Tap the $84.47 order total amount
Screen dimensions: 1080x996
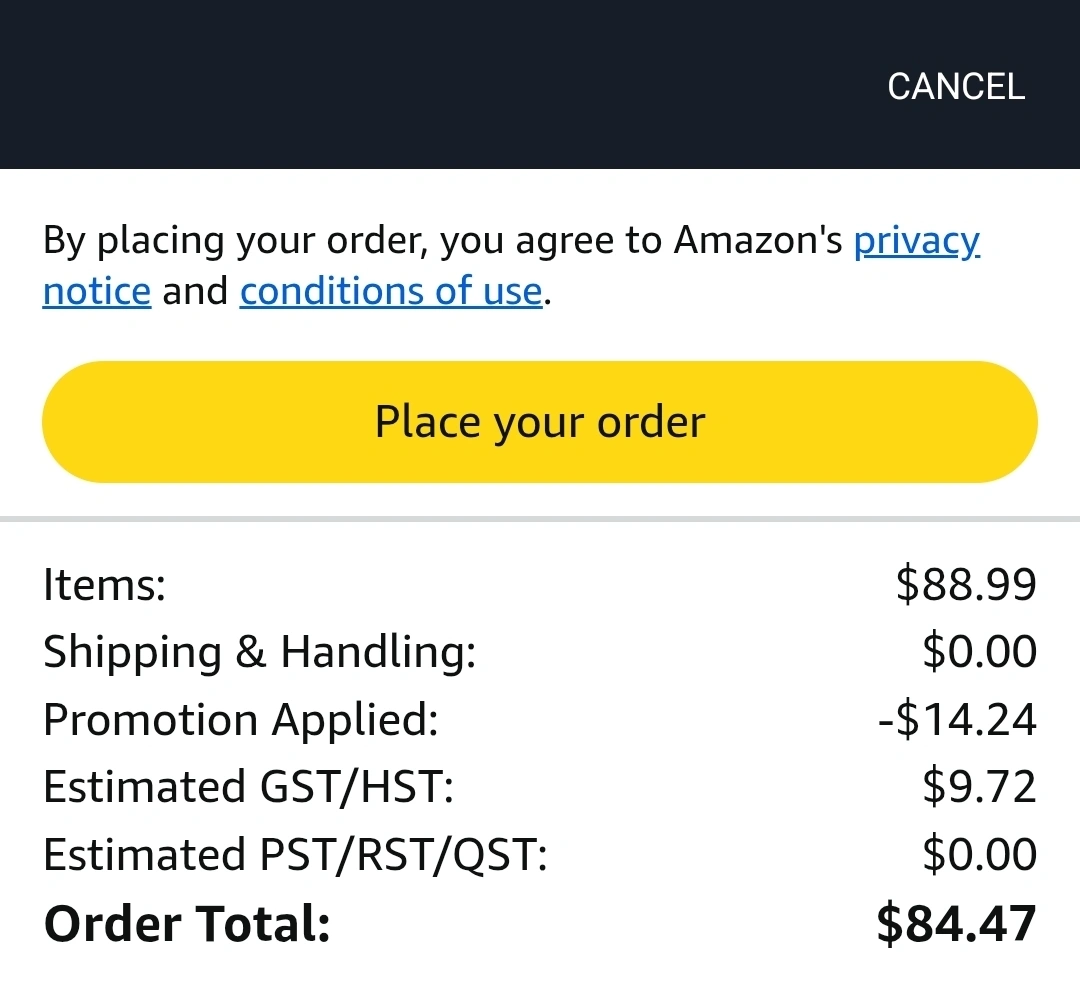pos(956,924)
